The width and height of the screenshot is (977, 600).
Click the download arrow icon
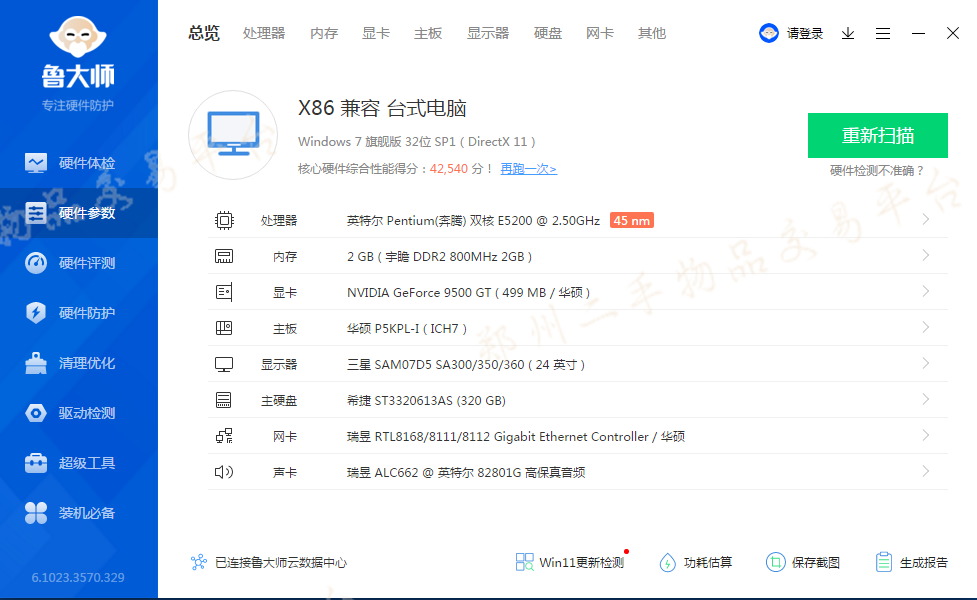click(848, 34)
